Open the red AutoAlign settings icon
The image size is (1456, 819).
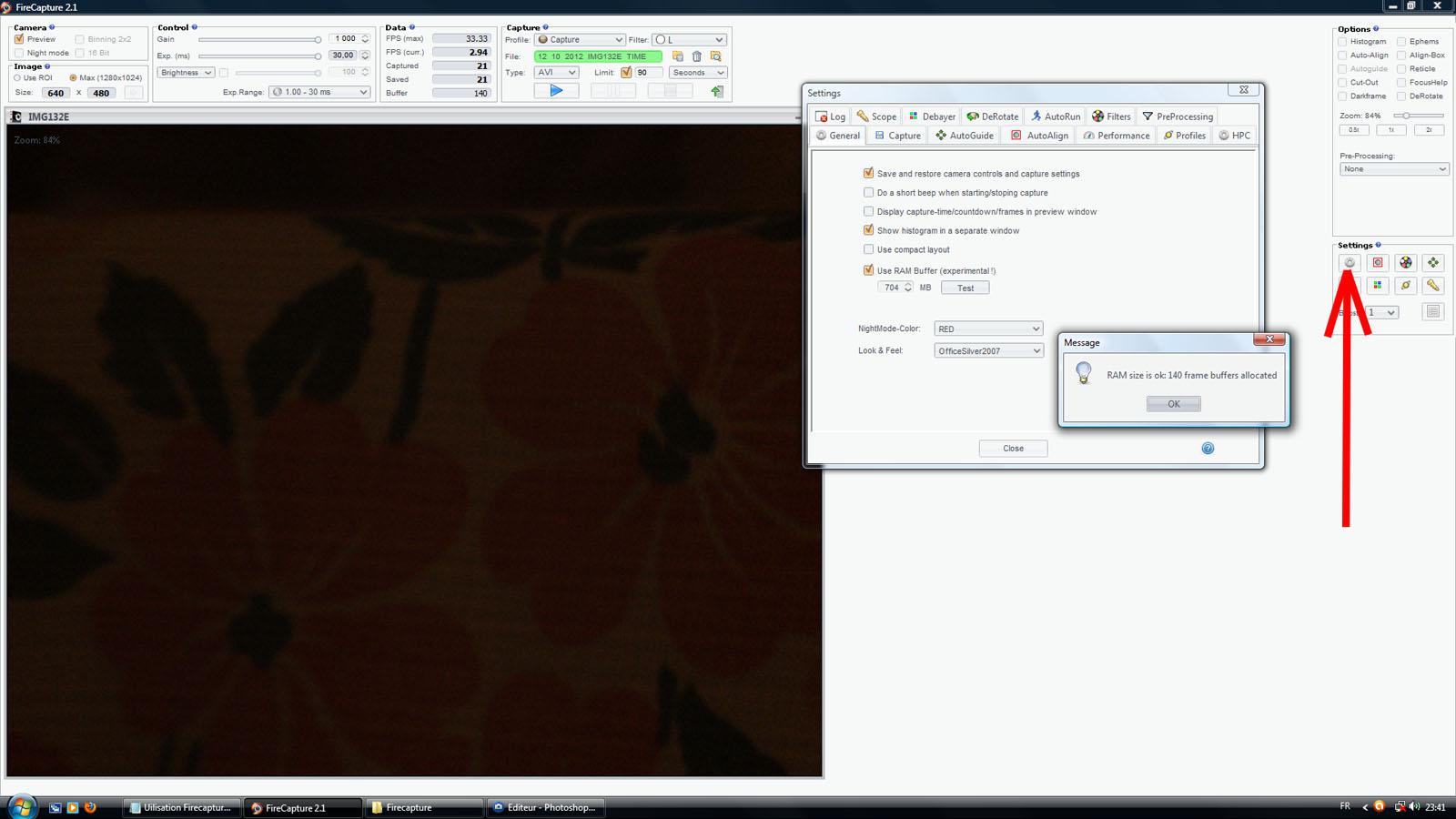pyautogui.click(x=1378, y=262)
